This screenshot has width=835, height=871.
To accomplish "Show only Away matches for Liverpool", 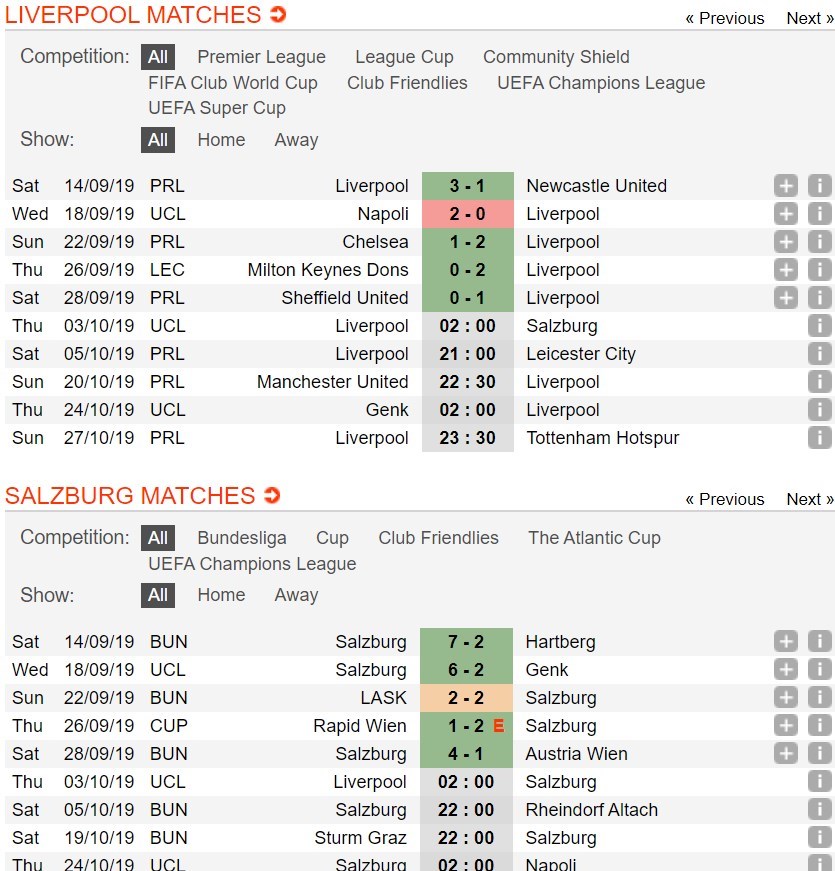I will pyautogui.click(x=296, y=139).
